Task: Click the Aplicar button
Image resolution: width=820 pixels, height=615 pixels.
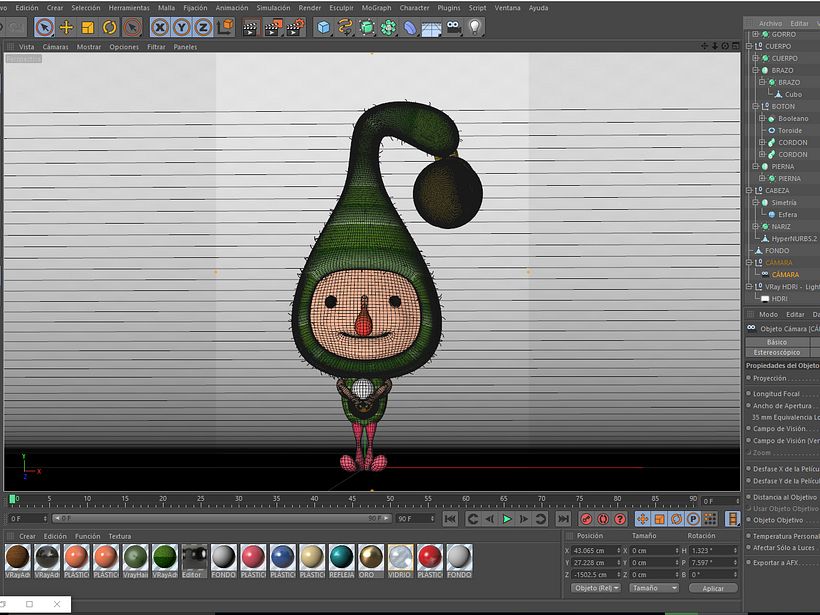Action: [713, 588]
